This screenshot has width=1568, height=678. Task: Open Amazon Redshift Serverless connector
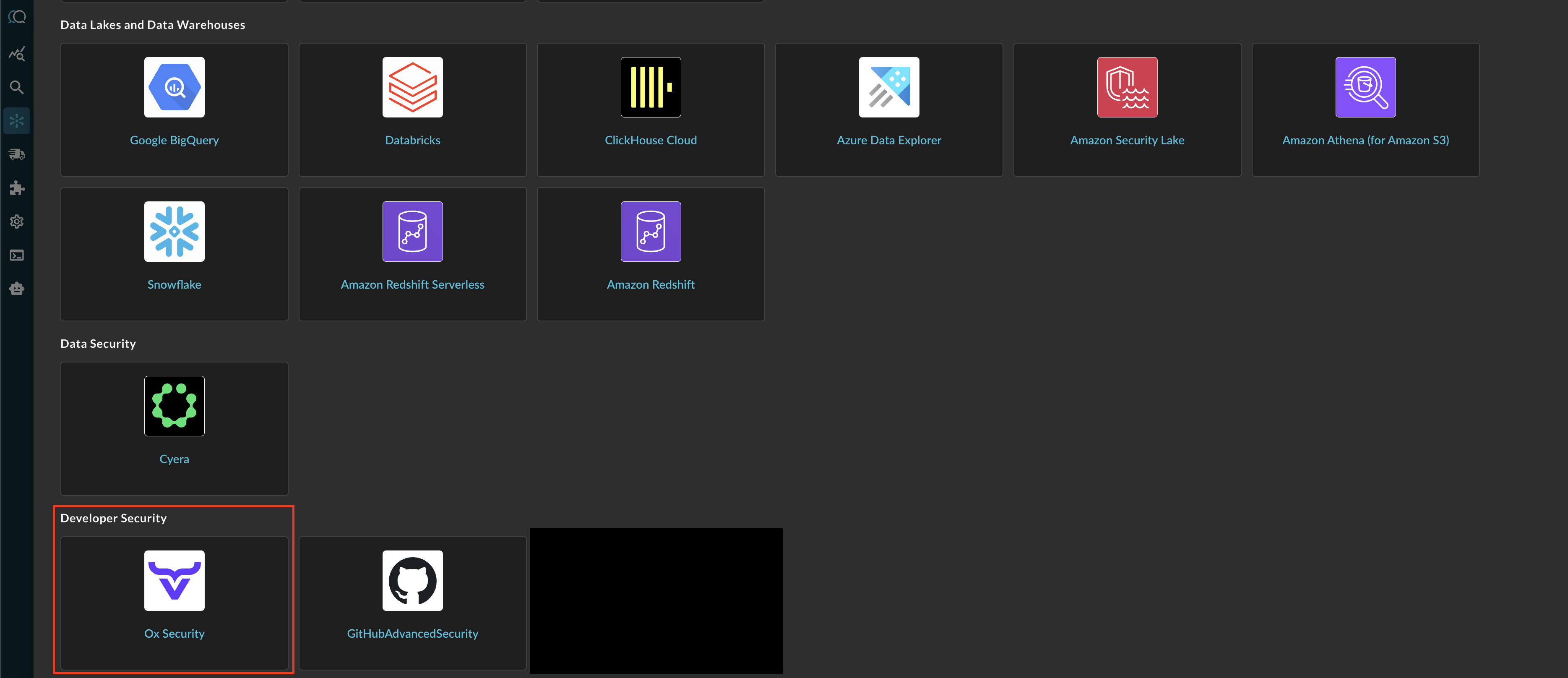[412, 254]
